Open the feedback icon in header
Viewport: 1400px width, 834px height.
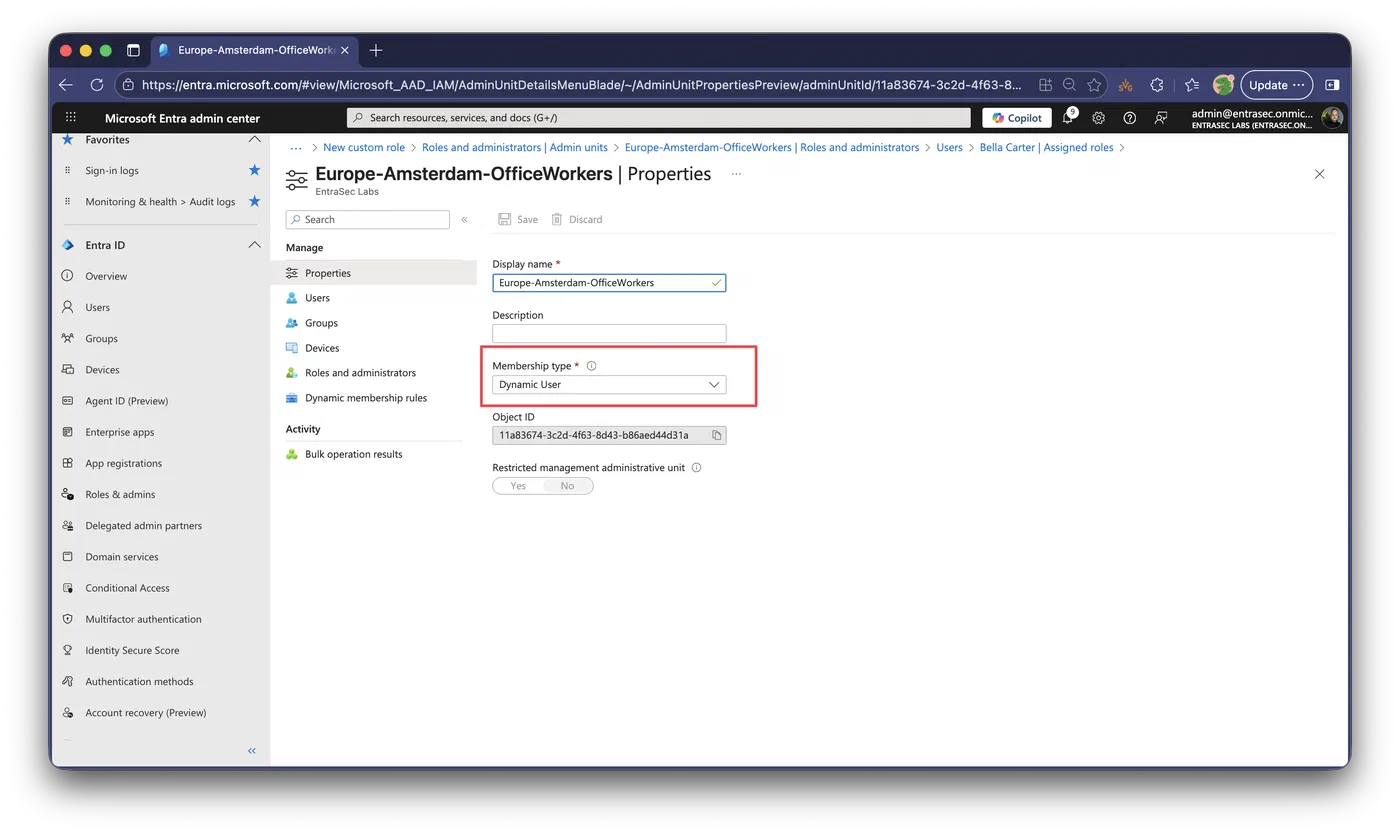tap(1160, 118)
